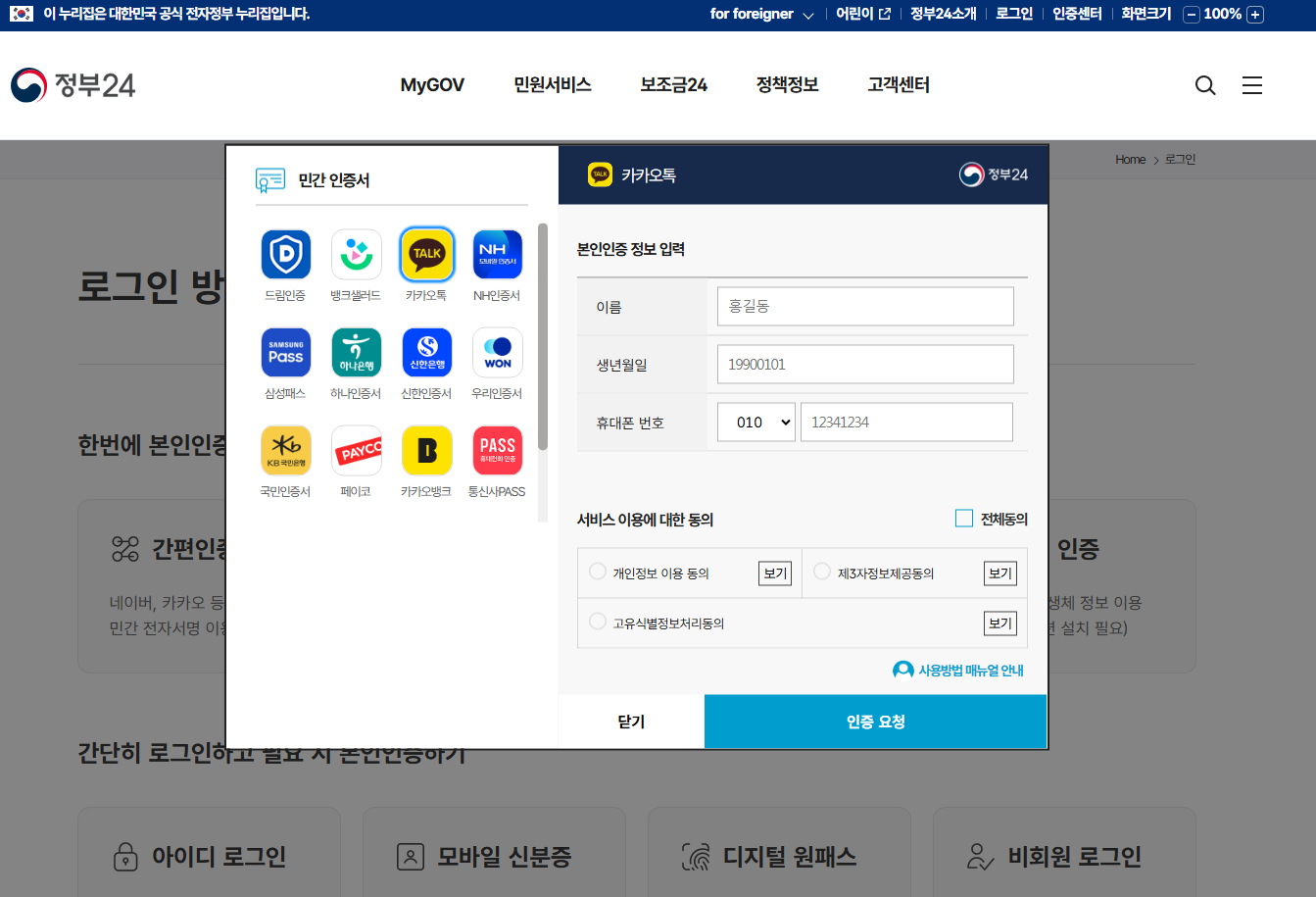Click the phone number input field
Viewport: 1316px width, 897px height.
pyautogui.click(x=906, y=422)
